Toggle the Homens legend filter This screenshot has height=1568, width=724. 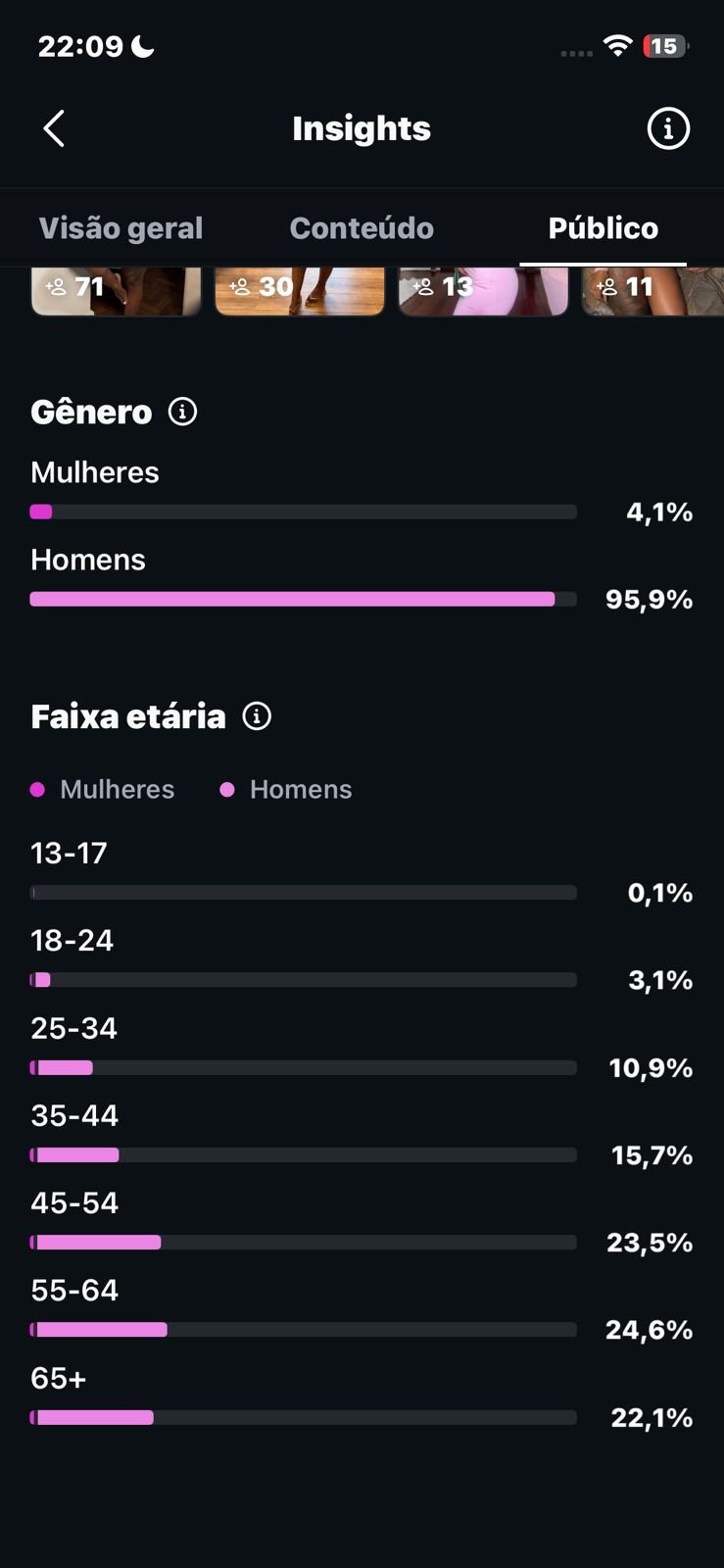coord(286,789)
